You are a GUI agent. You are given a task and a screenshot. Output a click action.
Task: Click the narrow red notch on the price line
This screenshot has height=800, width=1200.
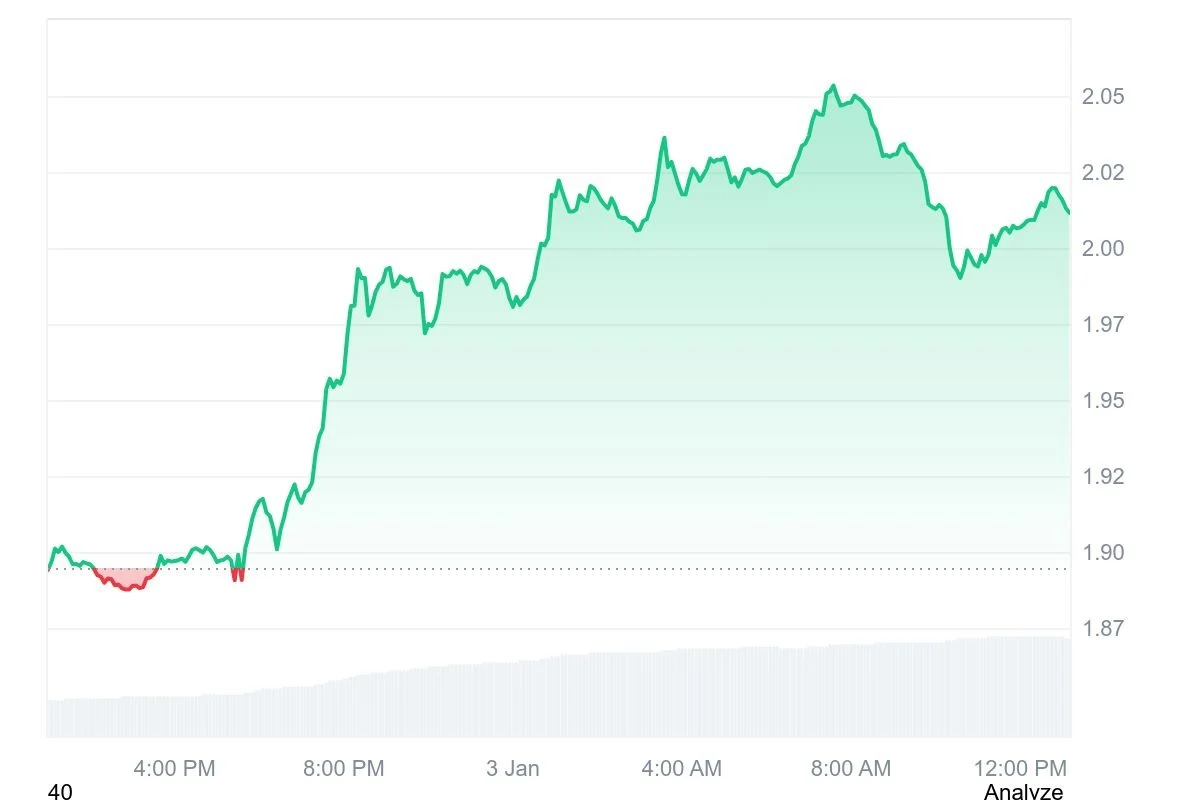[x=237, y=574]
